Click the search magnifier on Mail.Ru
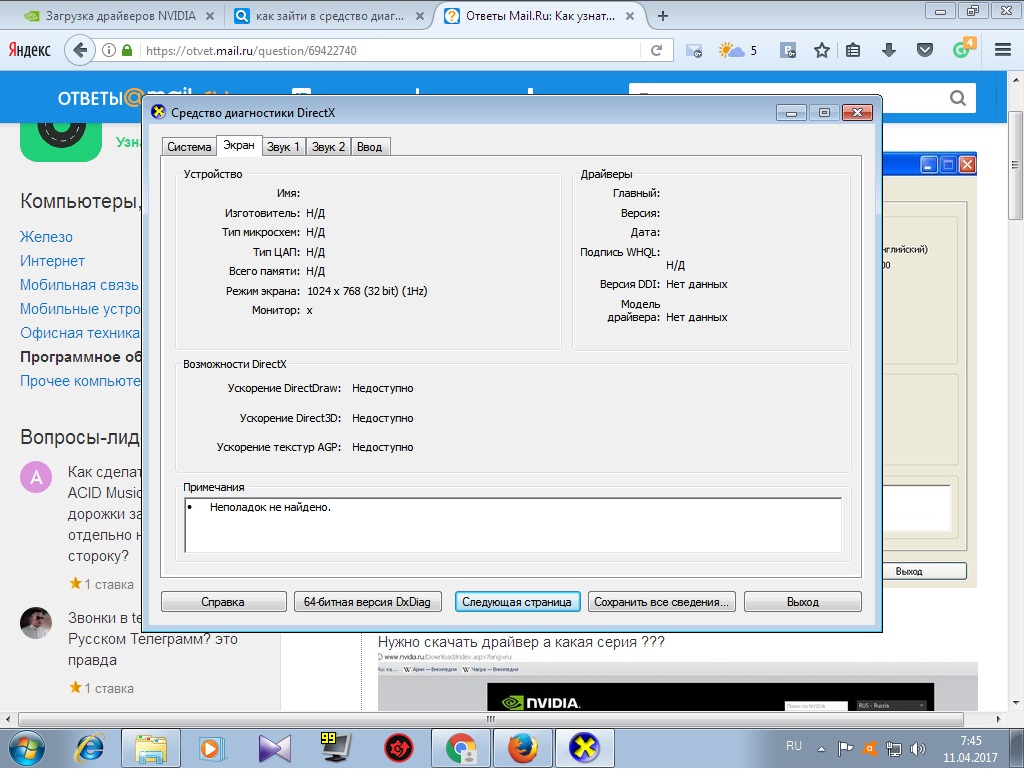This screenshot has height=770, width=1024. (957, 98)
